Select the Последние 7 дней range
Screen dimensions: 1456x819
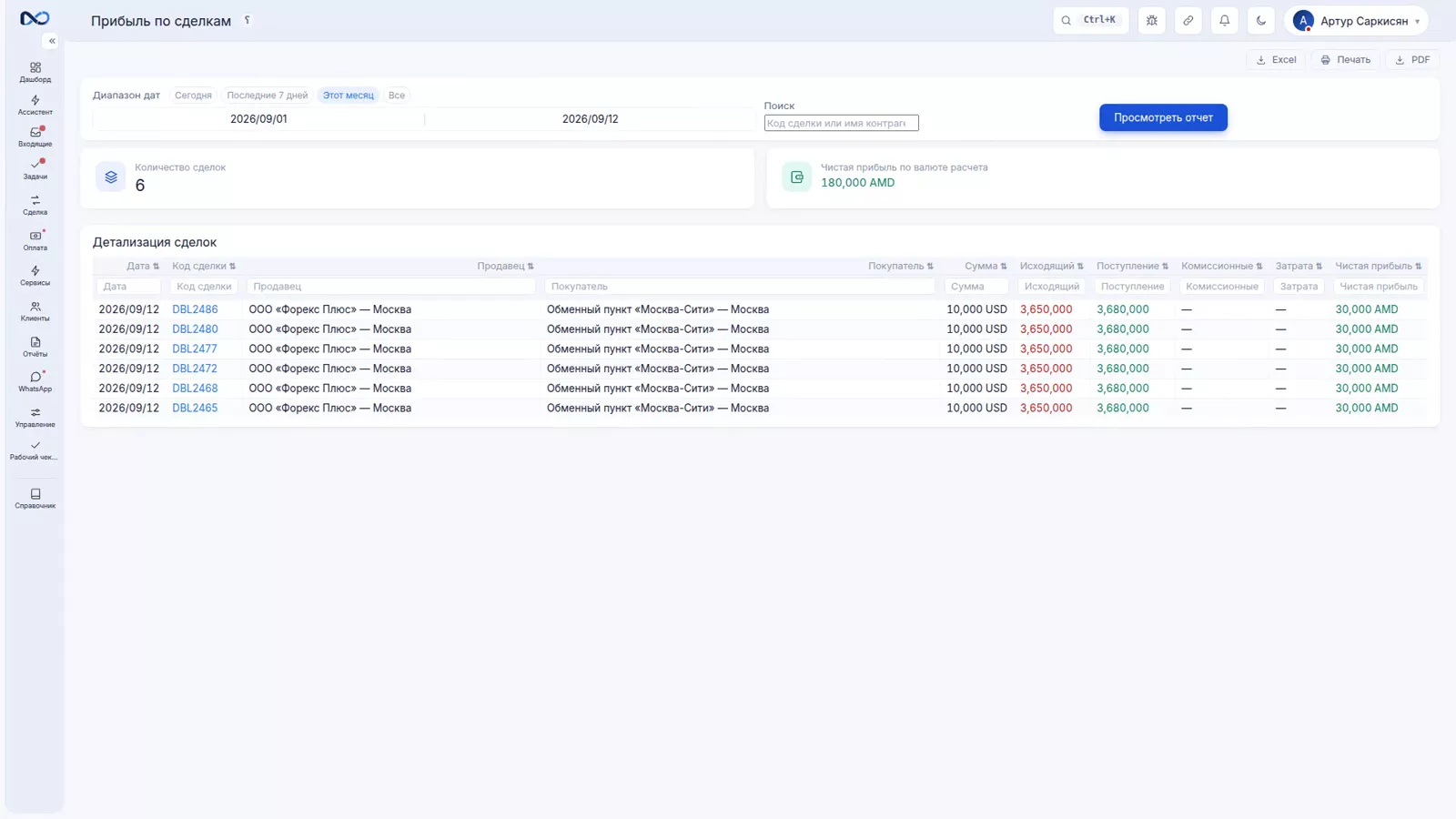click(268, 95)
